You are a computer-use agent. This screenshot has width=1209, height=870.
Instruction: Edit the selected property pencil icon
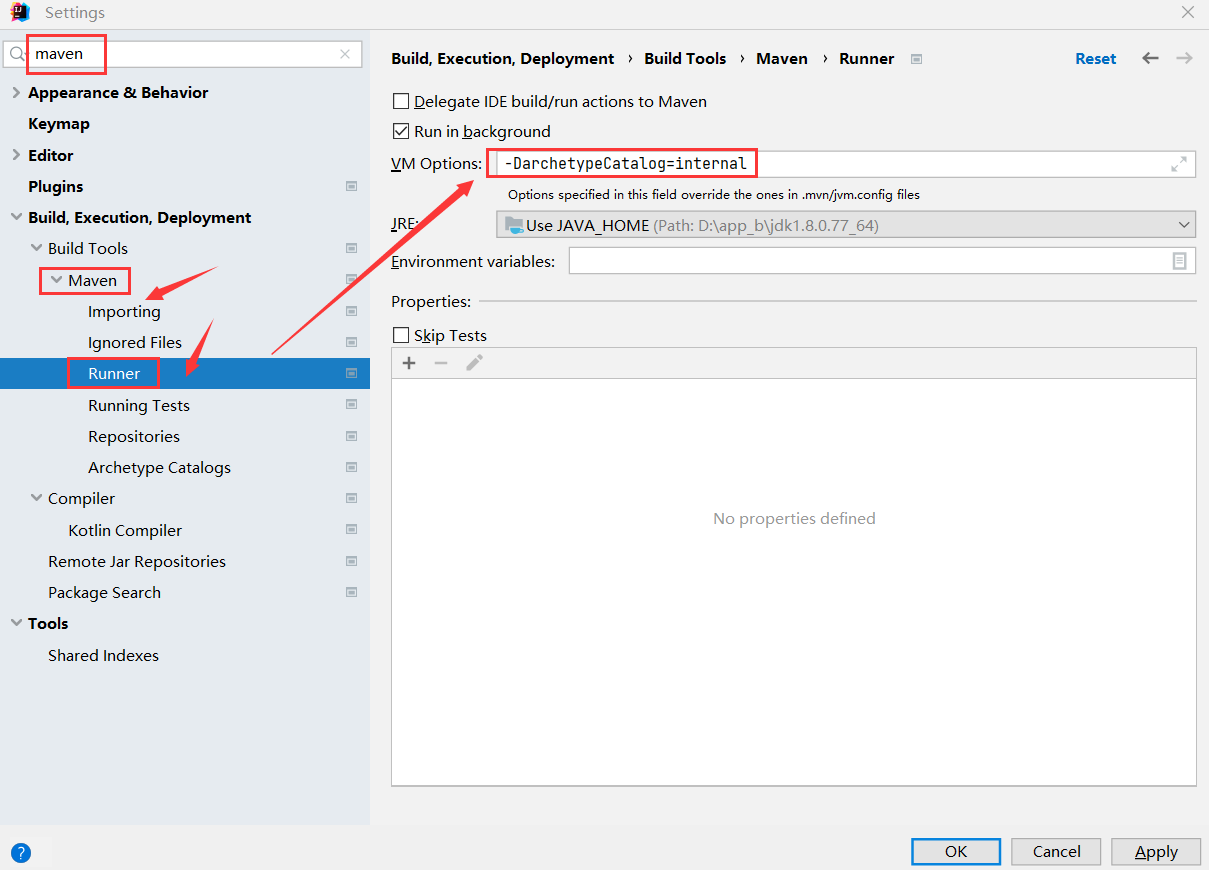pos(474,362)
